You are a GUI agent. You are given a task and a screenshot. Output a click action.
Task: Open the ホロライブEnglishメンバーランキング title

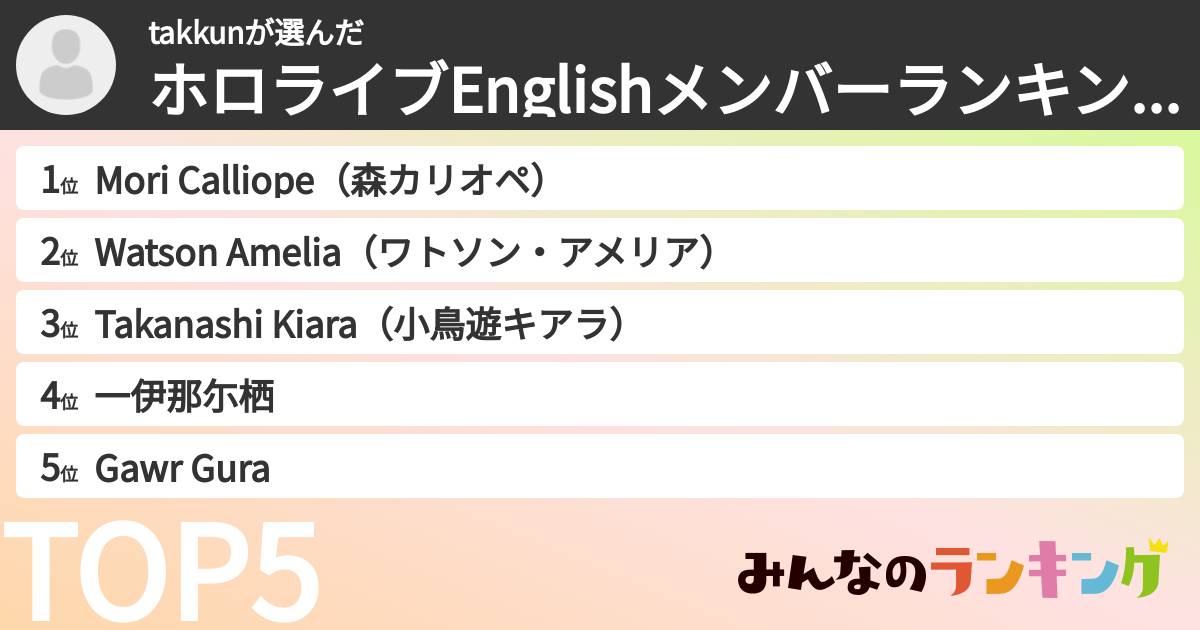[640, 92]
